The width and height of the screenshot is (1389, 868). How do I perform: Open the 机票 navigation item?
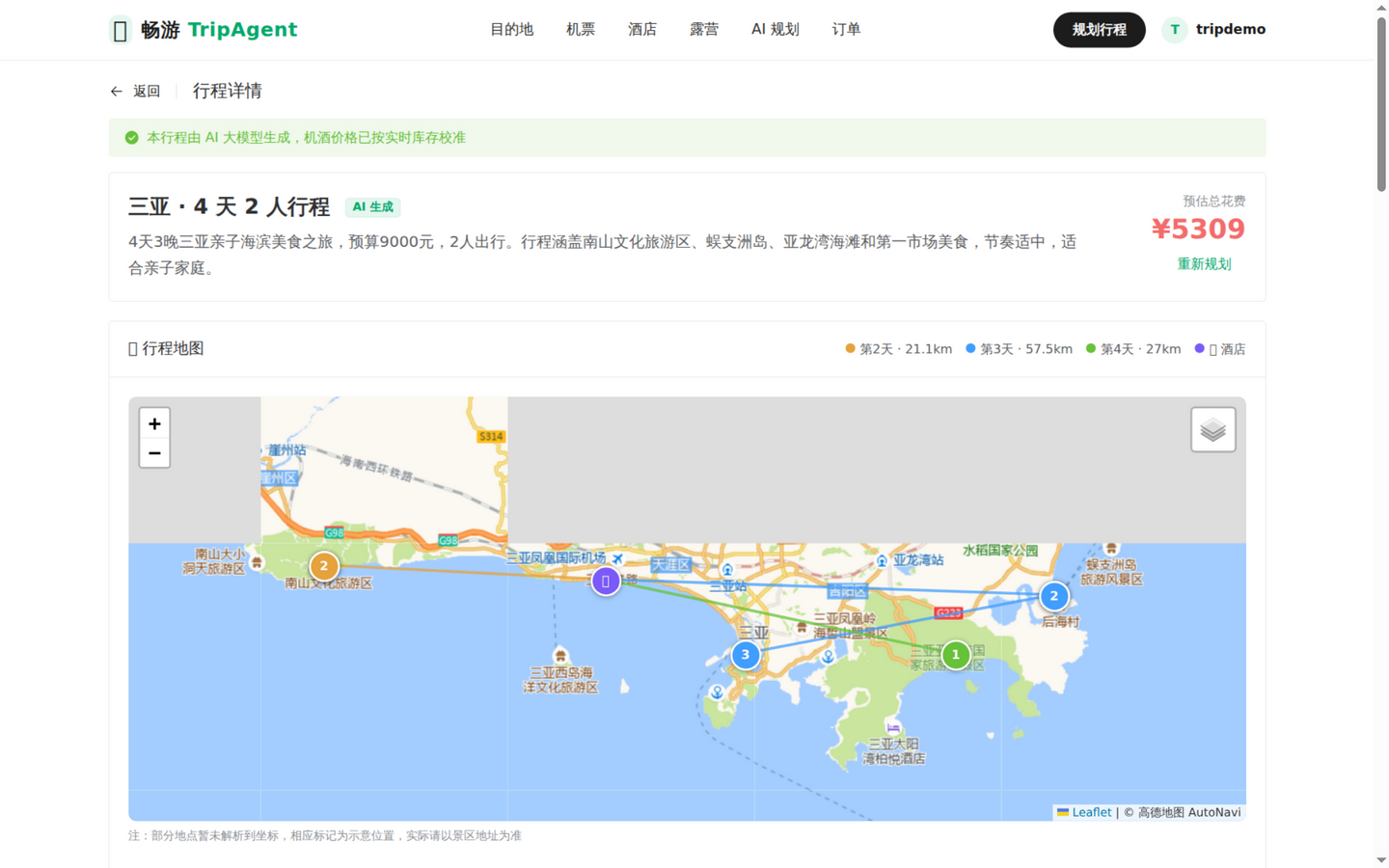pyautogui.click(x=581, y=30)
